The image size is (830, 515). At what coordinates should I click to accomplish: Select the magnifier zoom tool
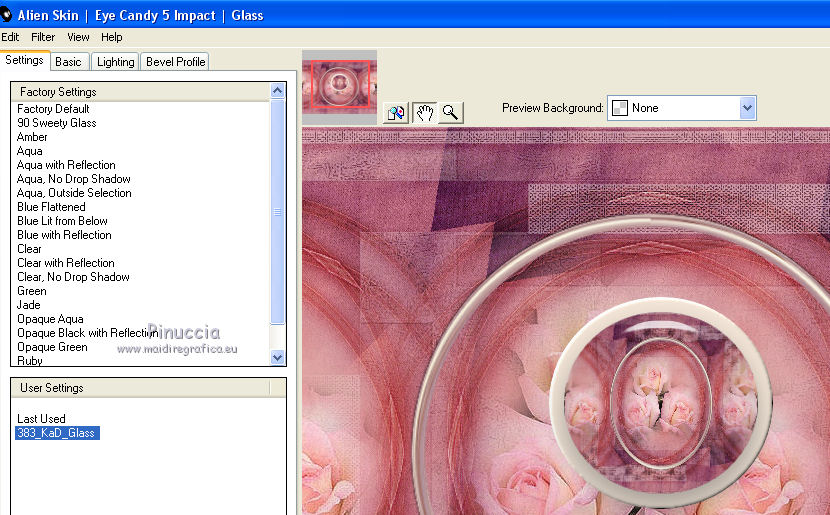[x=450, y=112]
